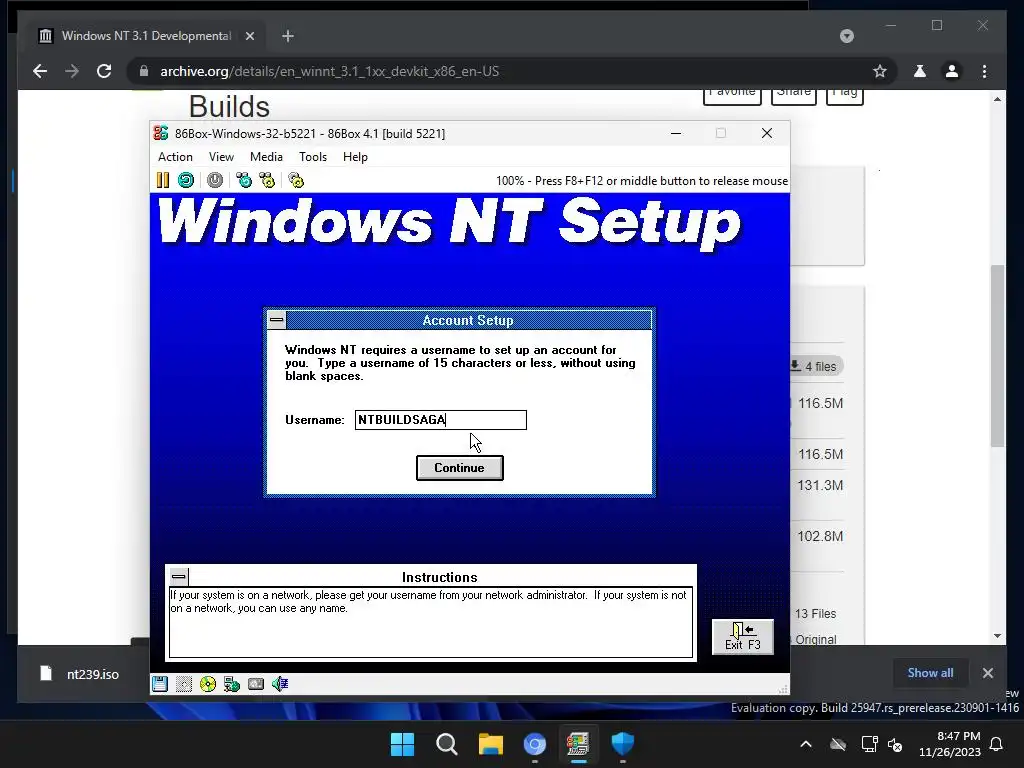The height and width of the screenshot is (768, 1024).
Task: Click the network status bar icon
Action: click(x=232, y=684)
